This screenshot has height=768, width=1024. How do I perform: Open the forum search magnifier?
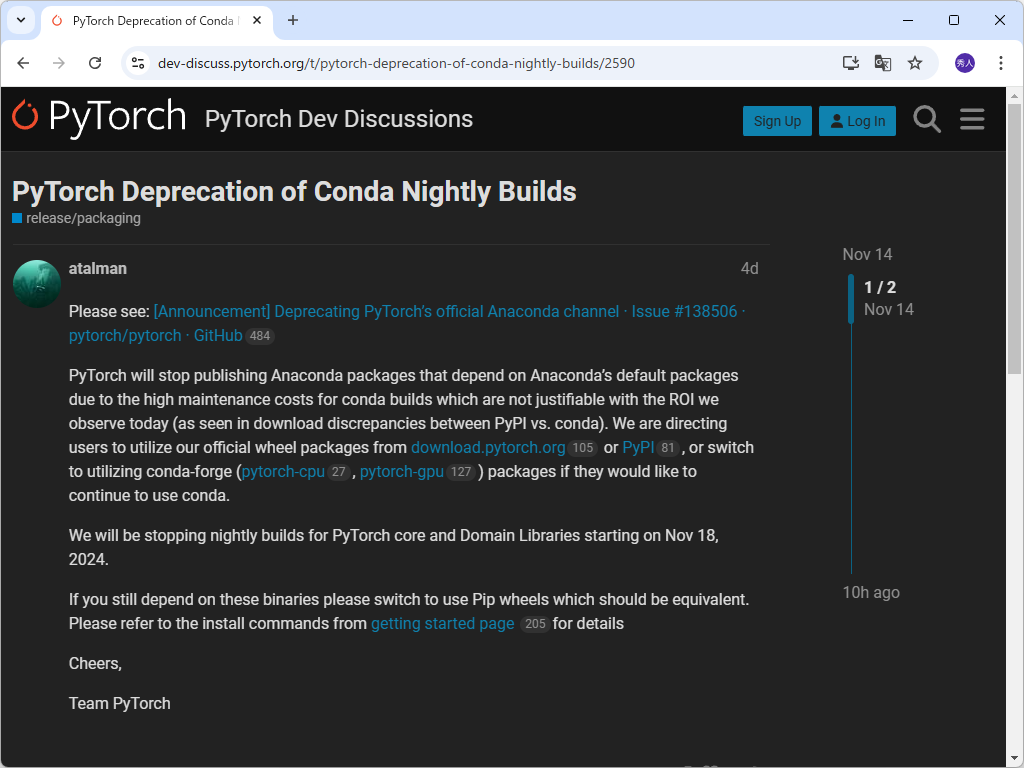tap(927, 120)
